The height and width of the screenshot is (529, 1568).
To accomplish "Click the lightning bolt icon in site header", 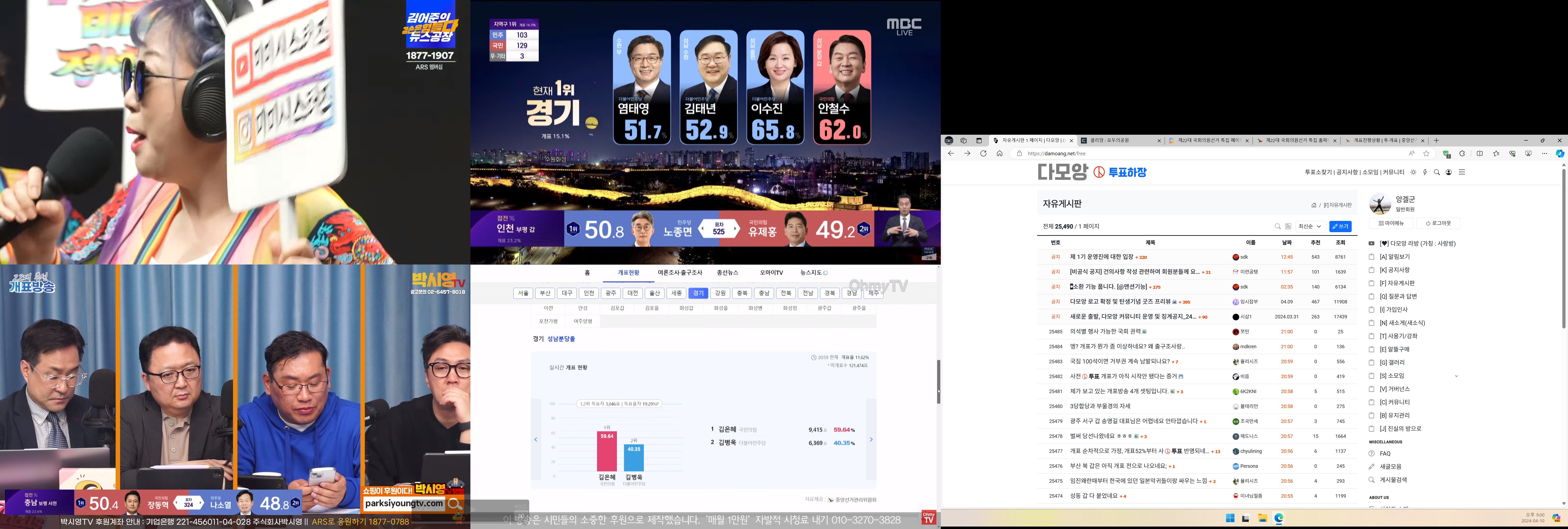I will (x=1425, y=172).
